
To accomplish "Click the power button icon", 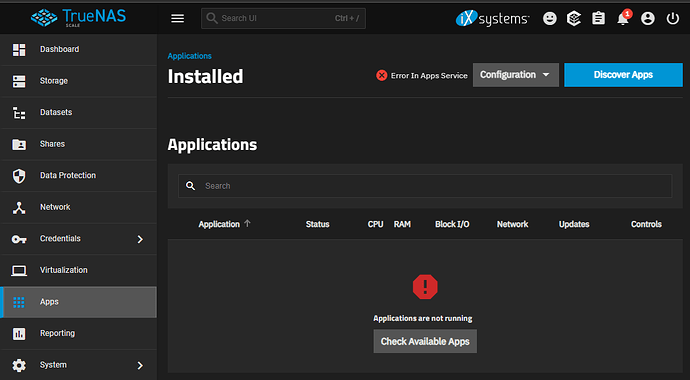I will click(672, 18).
